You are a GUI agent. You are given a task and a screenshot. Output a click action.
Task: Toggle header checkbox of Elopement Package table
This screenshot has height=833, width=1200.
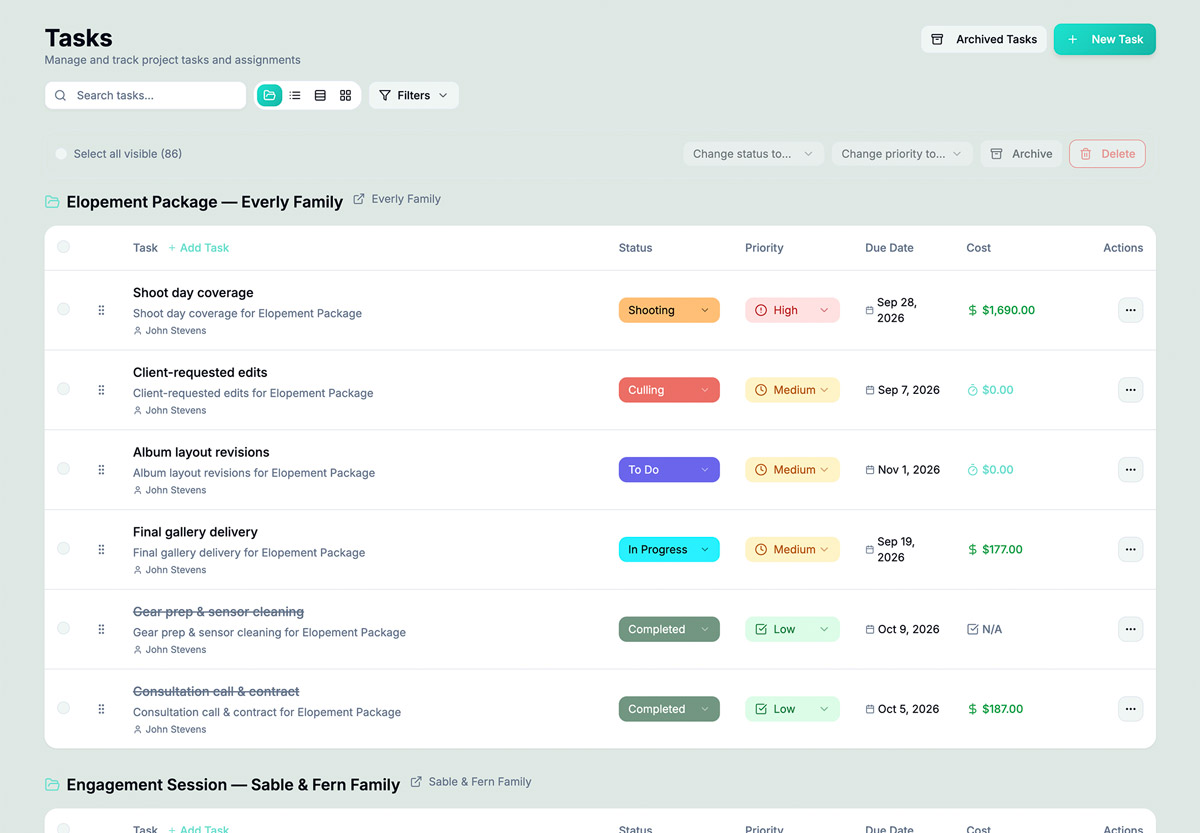pos(63,247)
